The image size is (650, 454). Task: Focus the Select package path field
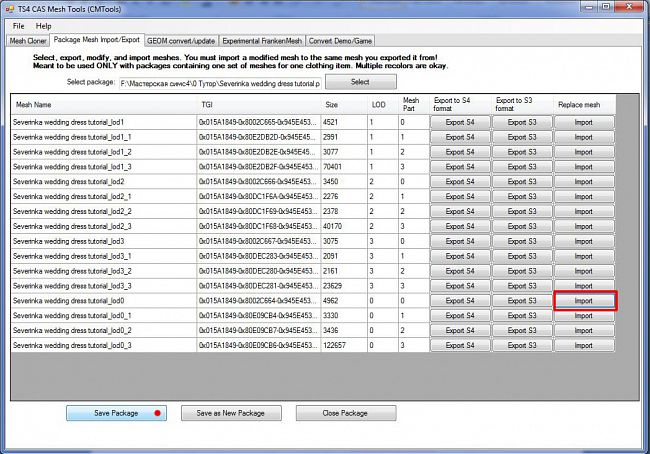220,83
